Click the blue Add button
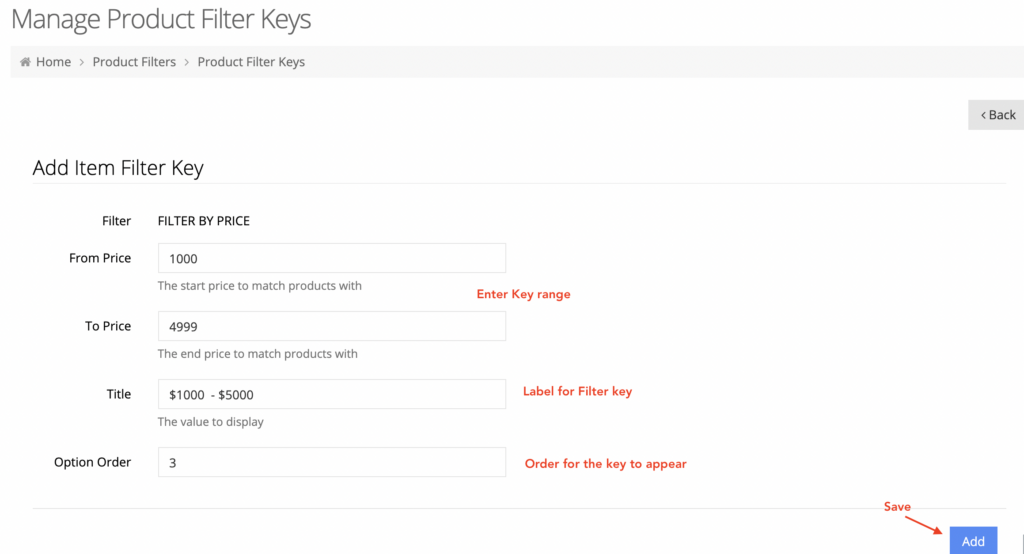1024x554 pixels. [x=973, y=541]
